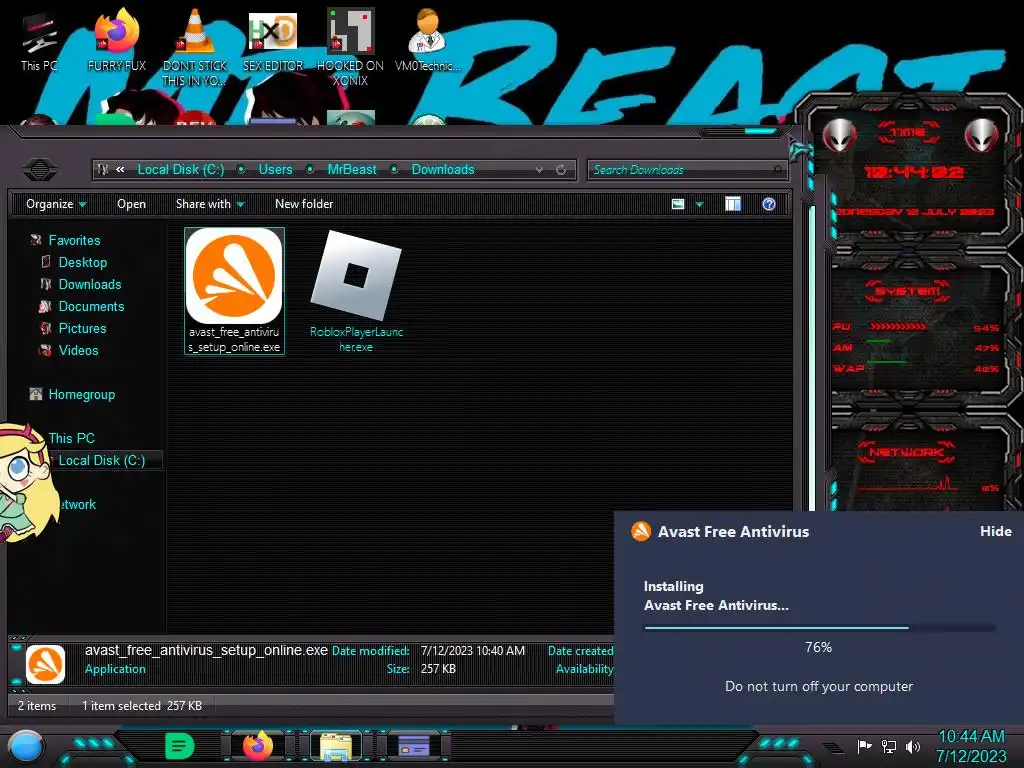Click "7/12/2023 10:40 AM" date value
The height and width of the screenshot is (768, 1024).
(473, 651)
